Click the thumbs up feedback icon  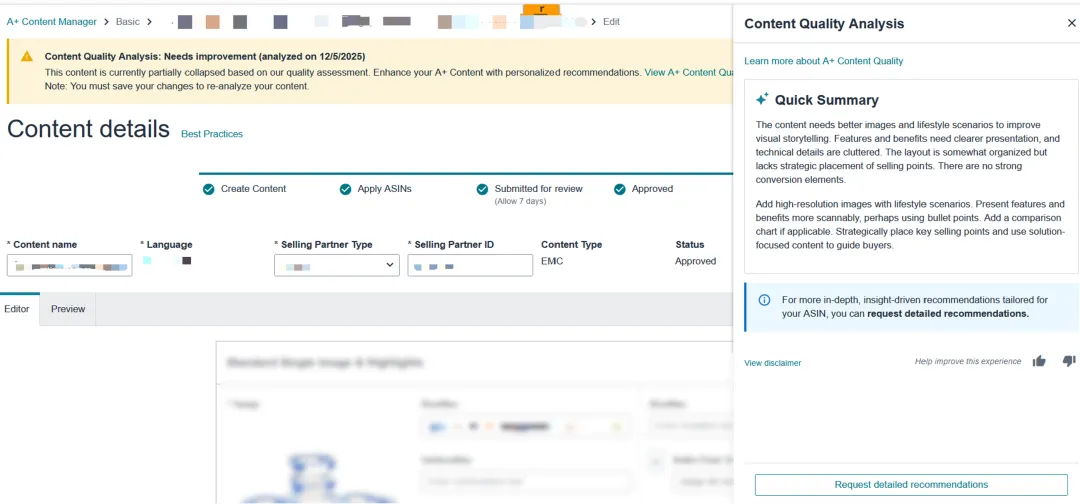click(1039, 361)
